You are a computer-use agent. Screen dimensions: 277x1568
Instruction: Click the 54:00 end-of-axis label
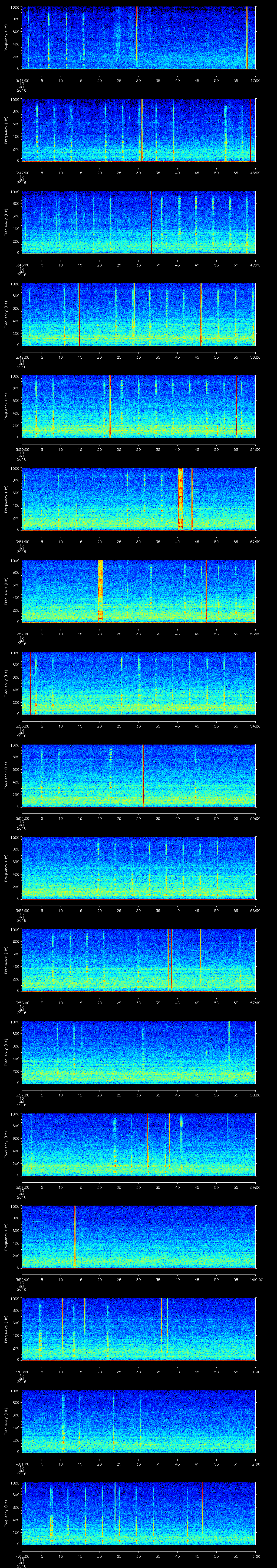coord(256,726)
